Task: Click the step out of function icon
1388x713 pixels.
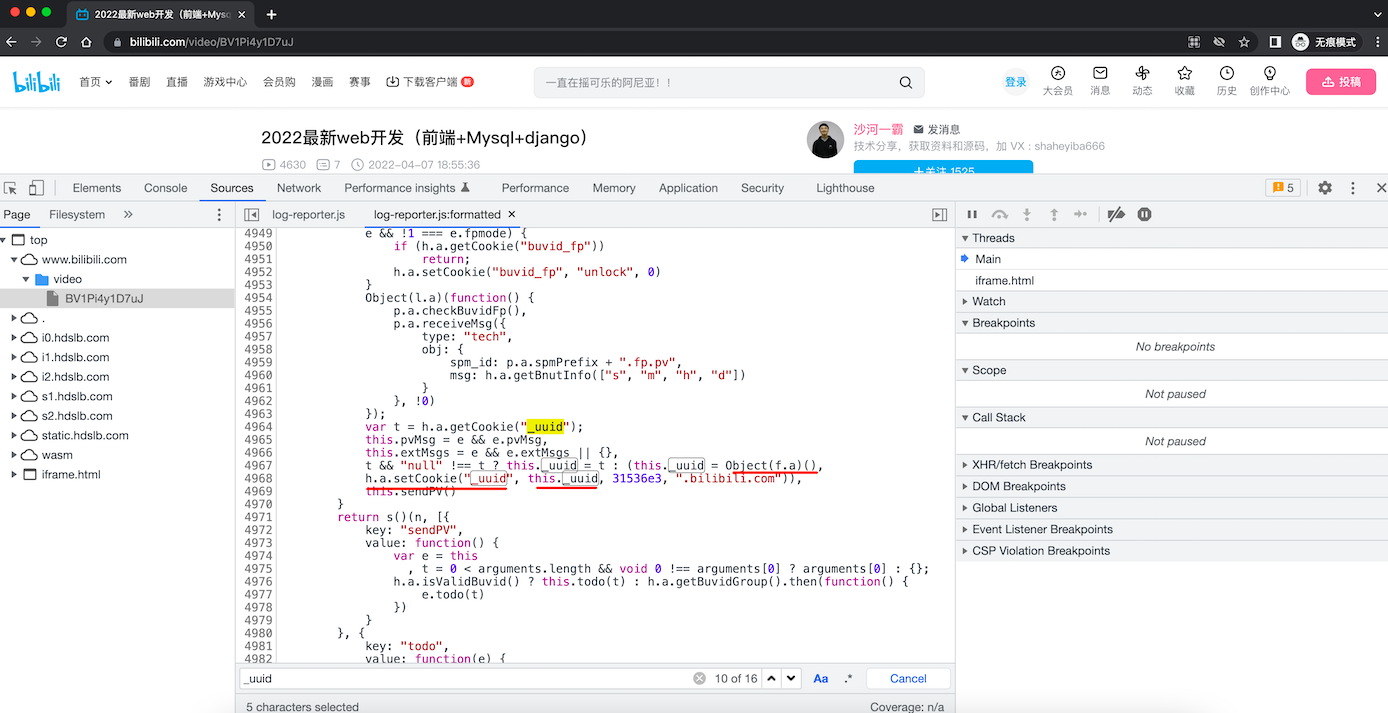Action: click(1053, 214)
